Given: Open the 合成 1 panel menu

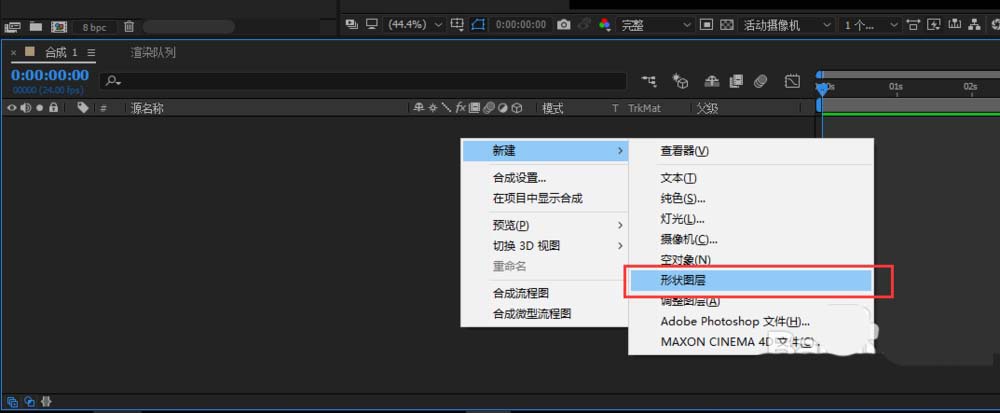Looking at the screenshot, I should tap(91, 53).
